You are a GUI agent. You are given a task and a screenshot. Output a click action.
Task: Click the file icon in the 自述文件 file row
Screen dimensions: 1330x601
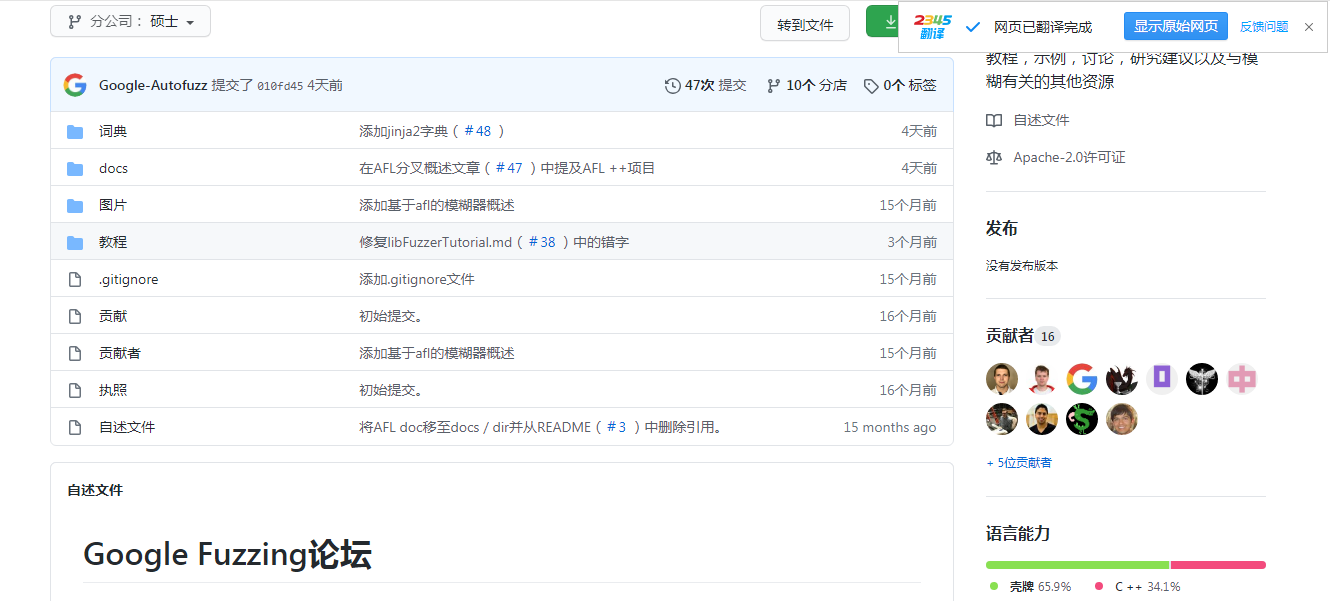pos(75,427)
